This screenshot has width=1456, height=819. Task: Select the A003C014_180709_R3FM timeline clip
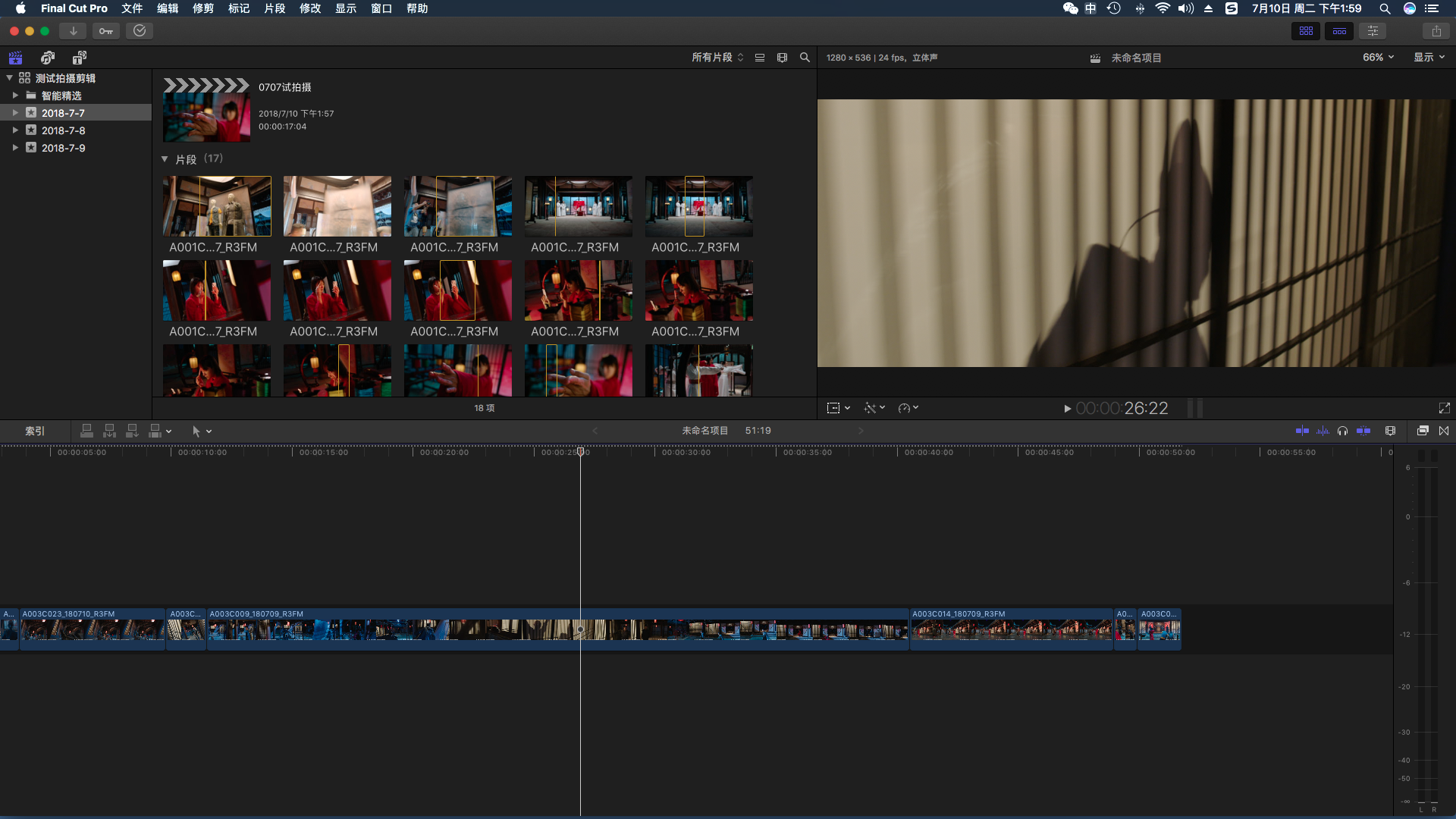1011,629
